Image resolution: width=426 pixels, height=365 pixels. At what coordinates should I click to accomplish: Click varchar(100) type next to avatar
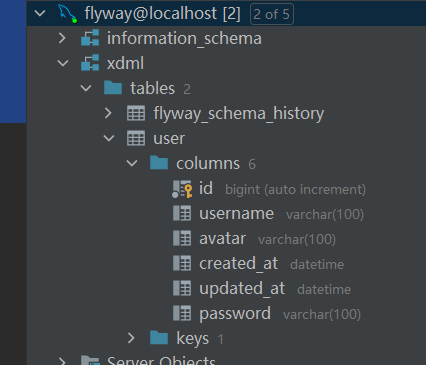[x=297, y=239]
